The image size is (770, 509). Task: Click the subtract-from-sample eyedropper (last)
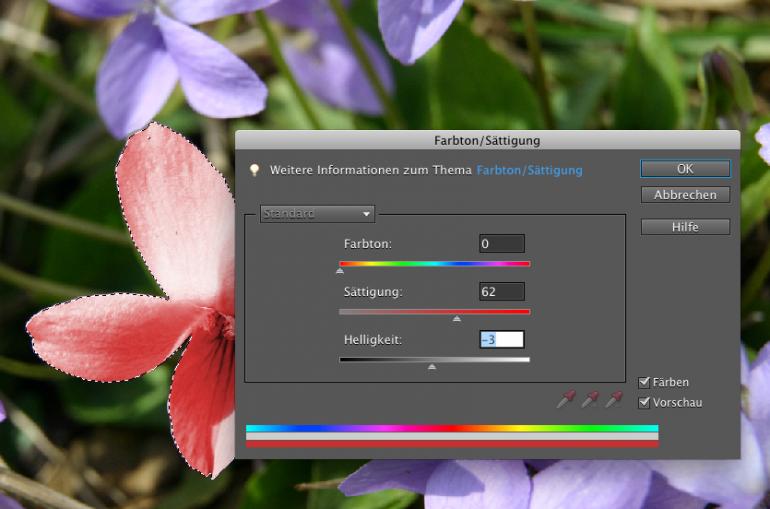pos(614,399)
